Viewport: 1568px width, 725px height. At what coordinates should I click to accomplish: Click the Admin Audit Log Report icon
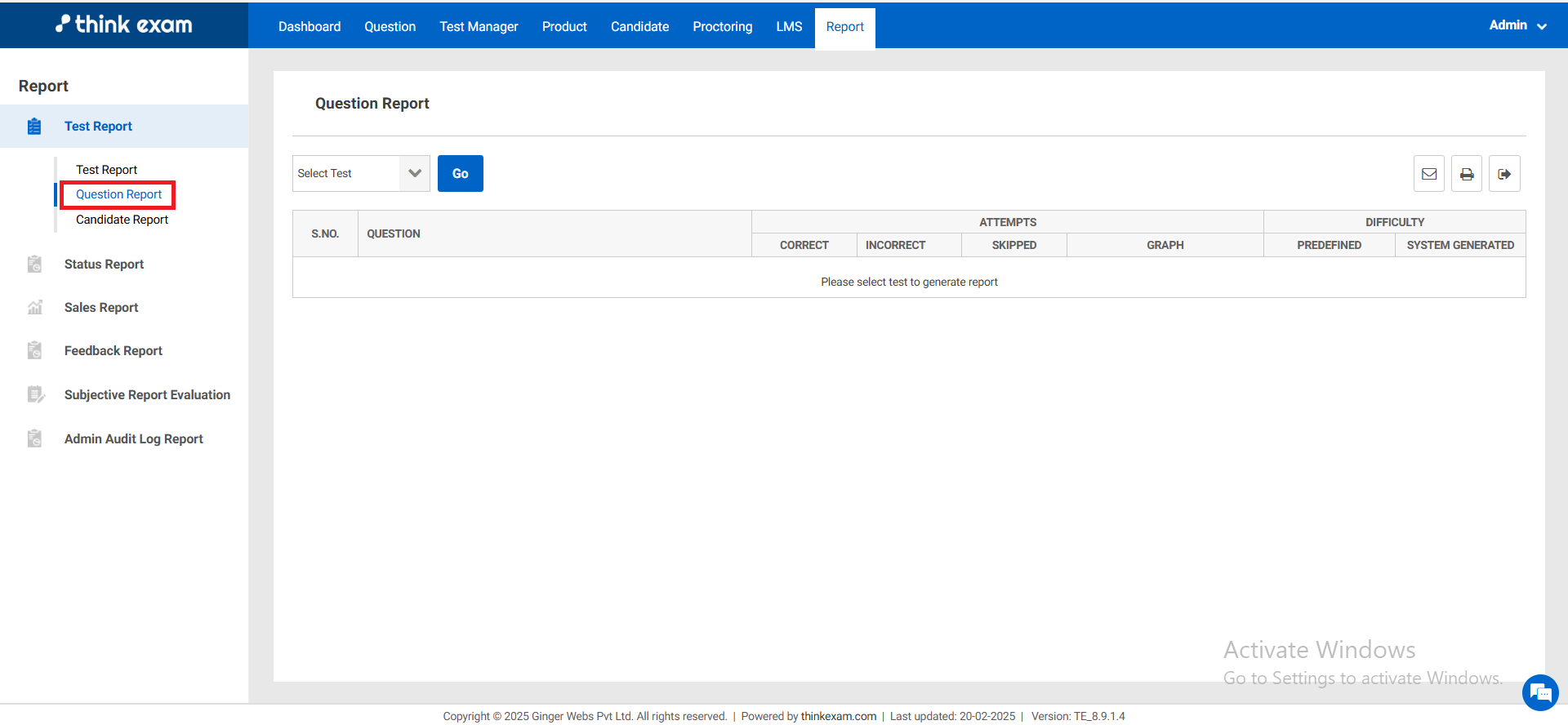point(34,438)
